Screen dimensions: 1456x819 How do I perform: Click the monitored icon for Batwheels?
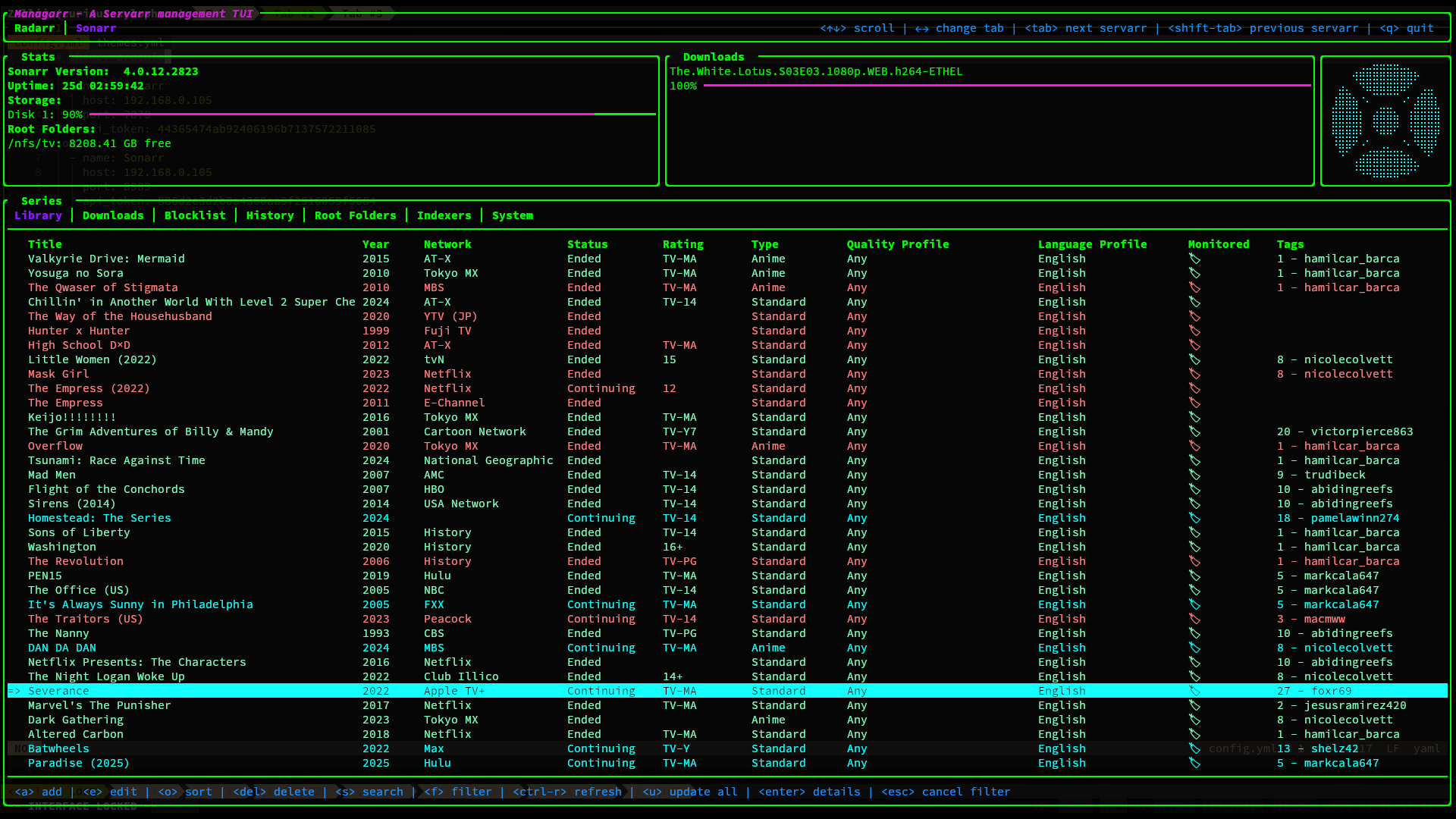click(1194, 748)
